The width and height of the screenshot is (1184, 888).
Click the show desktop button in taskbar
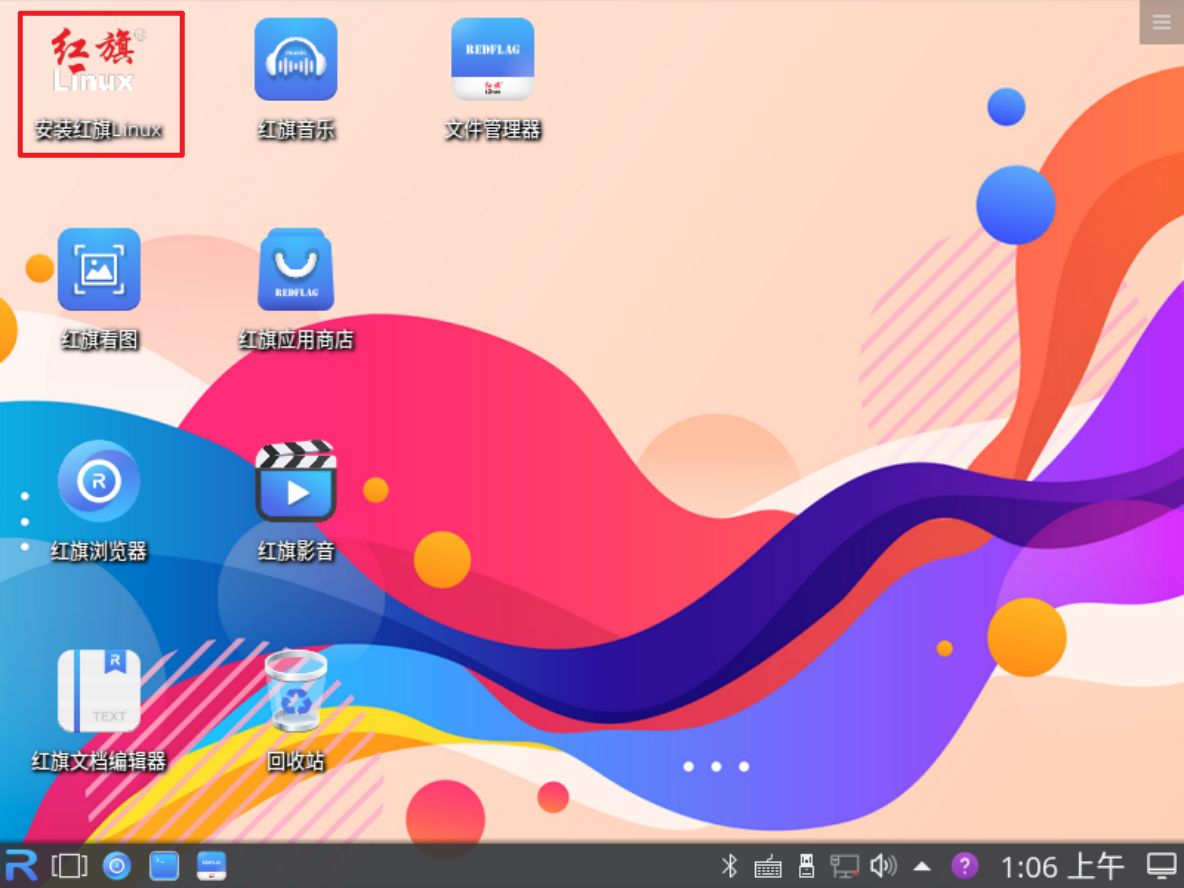point(1161,866)
